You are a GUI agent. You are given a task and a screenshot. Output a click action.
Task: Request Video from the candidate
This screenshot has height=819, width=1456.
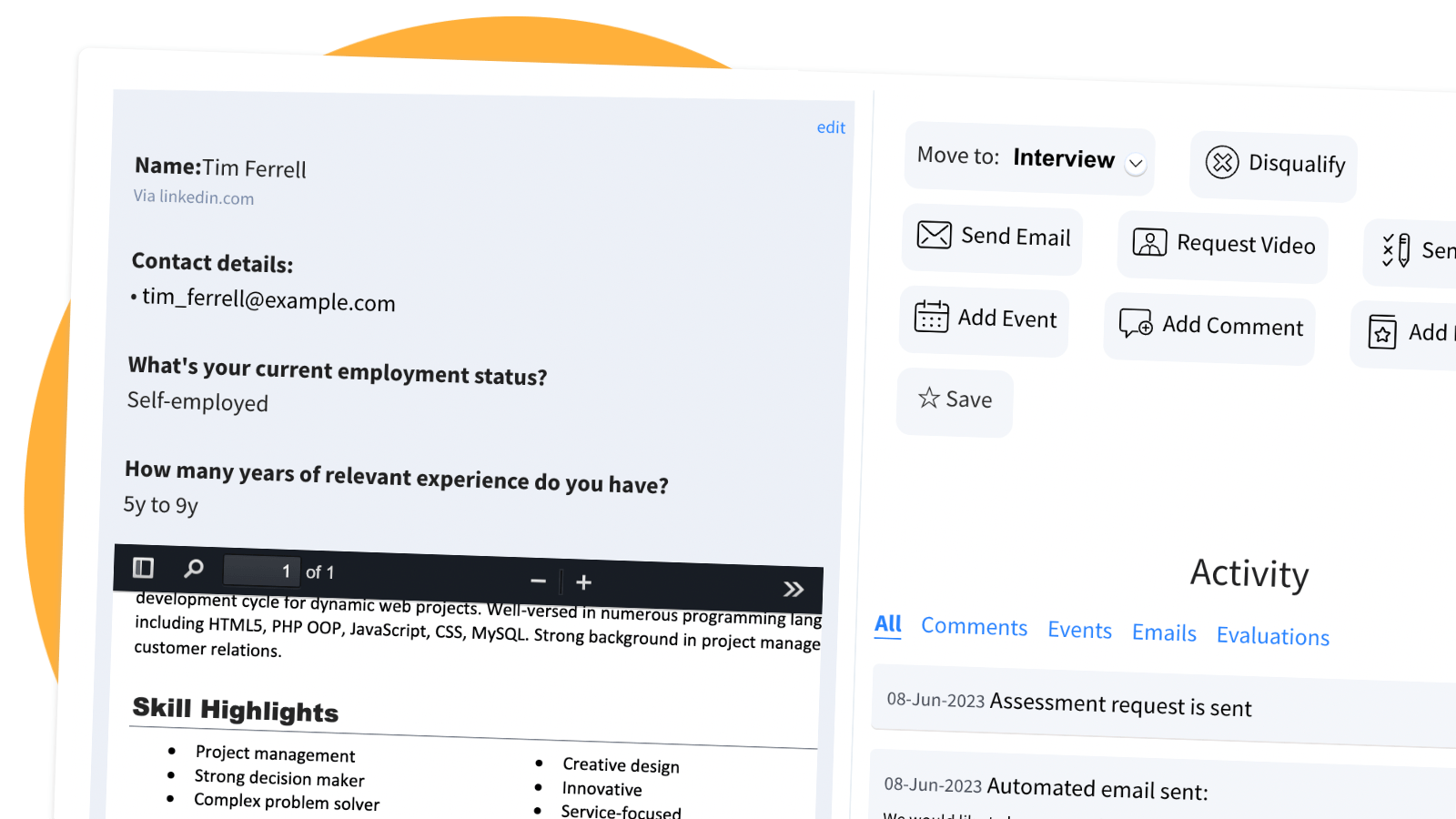[1223, 244]
